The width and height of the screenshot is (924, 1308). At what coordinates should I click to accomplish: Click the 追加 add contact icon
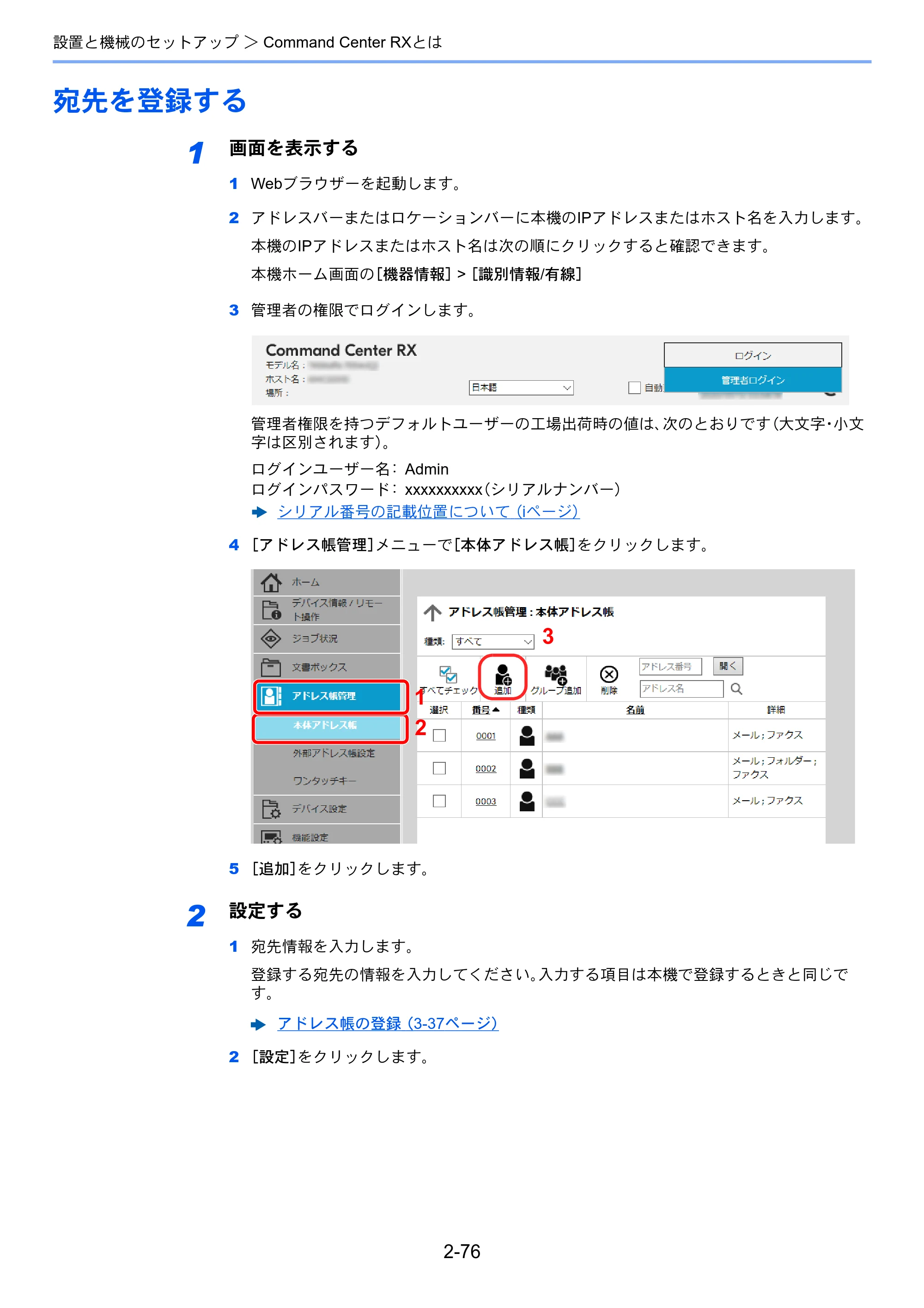pyautogui.click(x=503, y=675)
